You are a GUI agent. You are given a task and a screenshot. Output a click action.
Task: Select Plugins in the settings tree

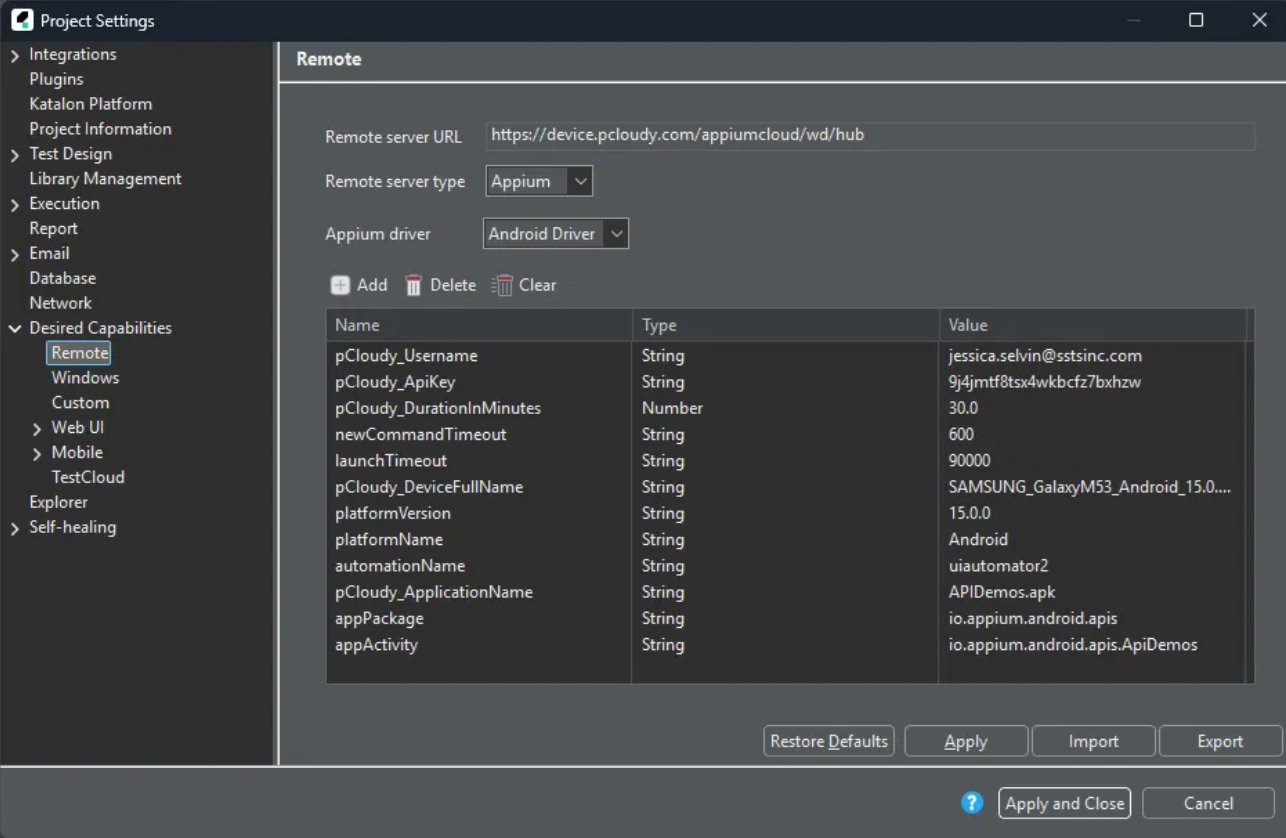coord(56,79)
